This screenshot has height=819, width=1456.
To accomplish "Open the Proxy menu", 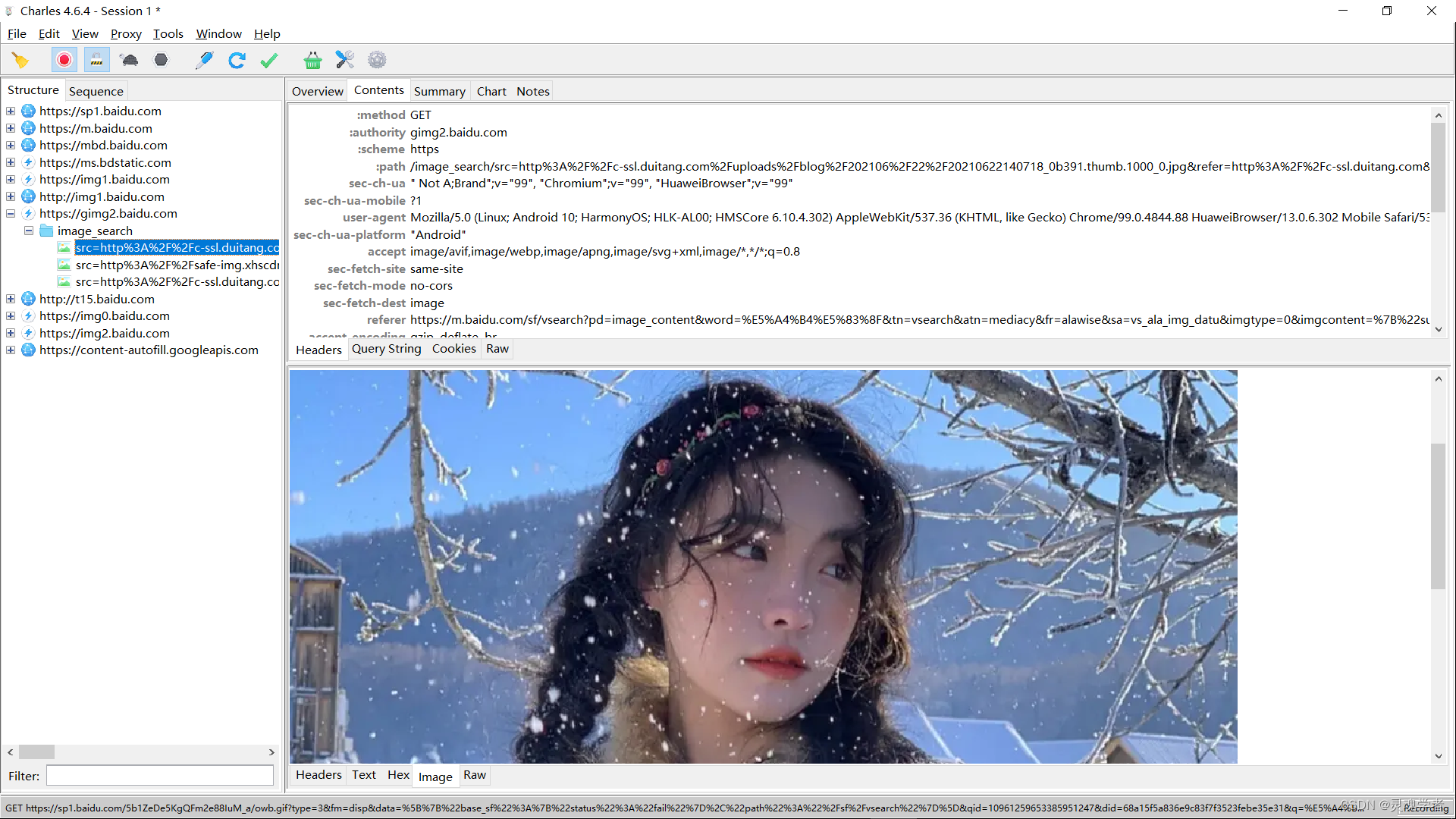I will coord(126,33).
